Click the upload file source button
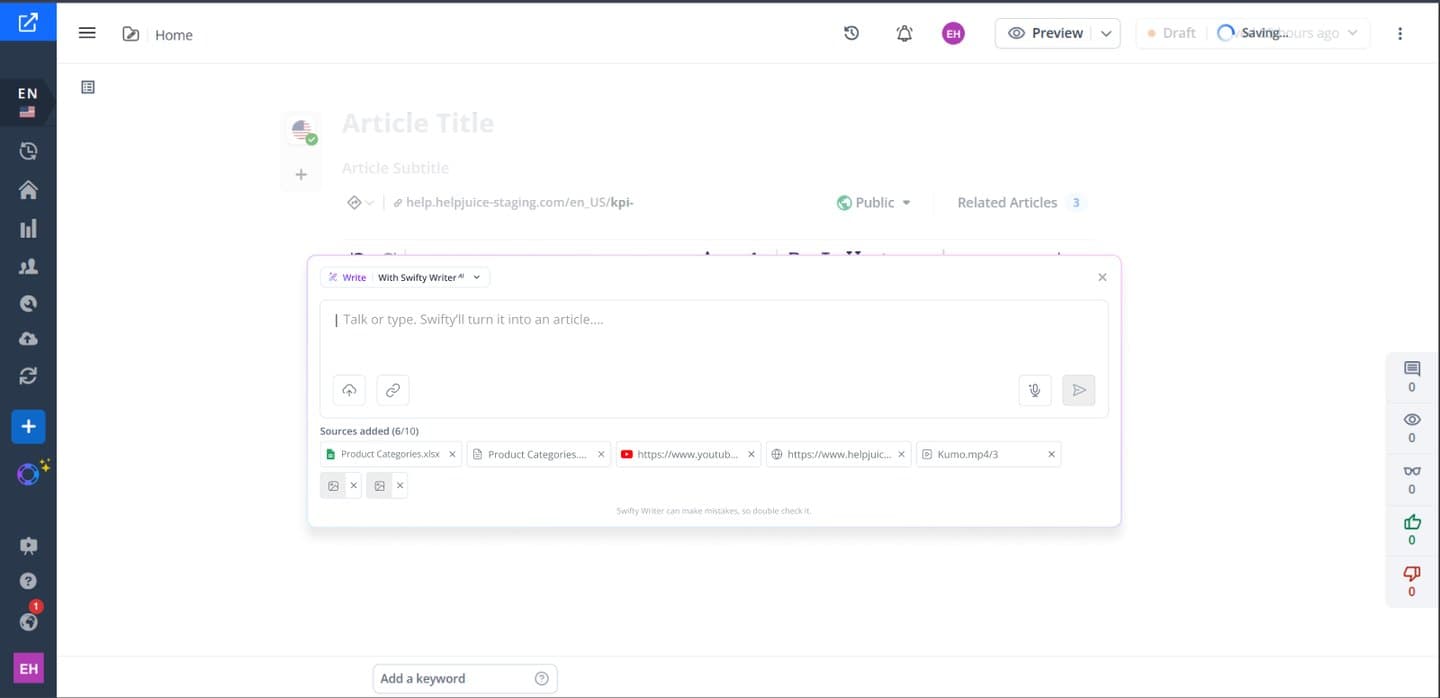The image size is (1440, 698). click(x=349, y=390)
